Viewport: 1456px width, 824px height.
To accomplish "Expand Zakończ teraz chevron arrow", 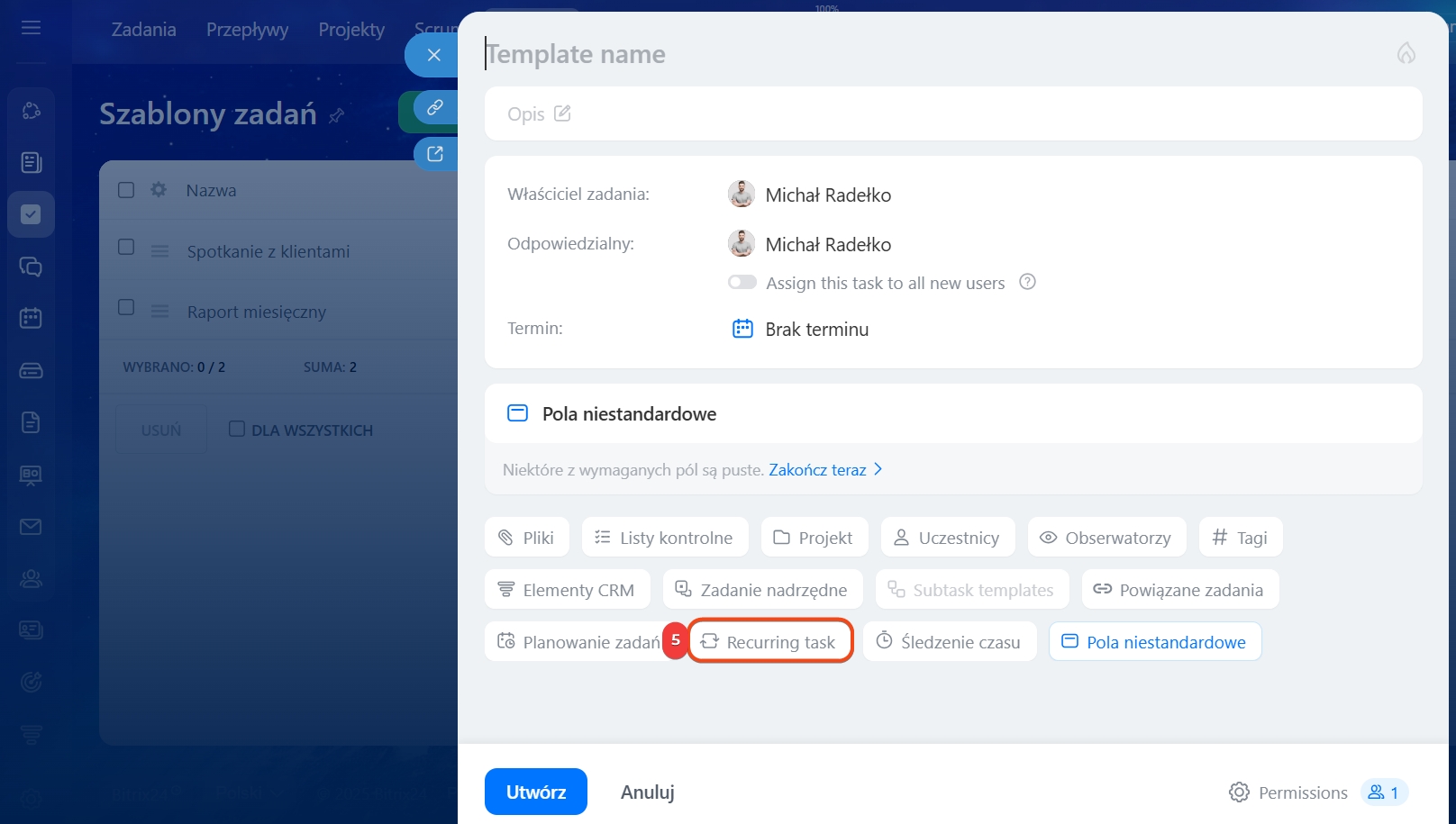I will click(x=878, y=469).
